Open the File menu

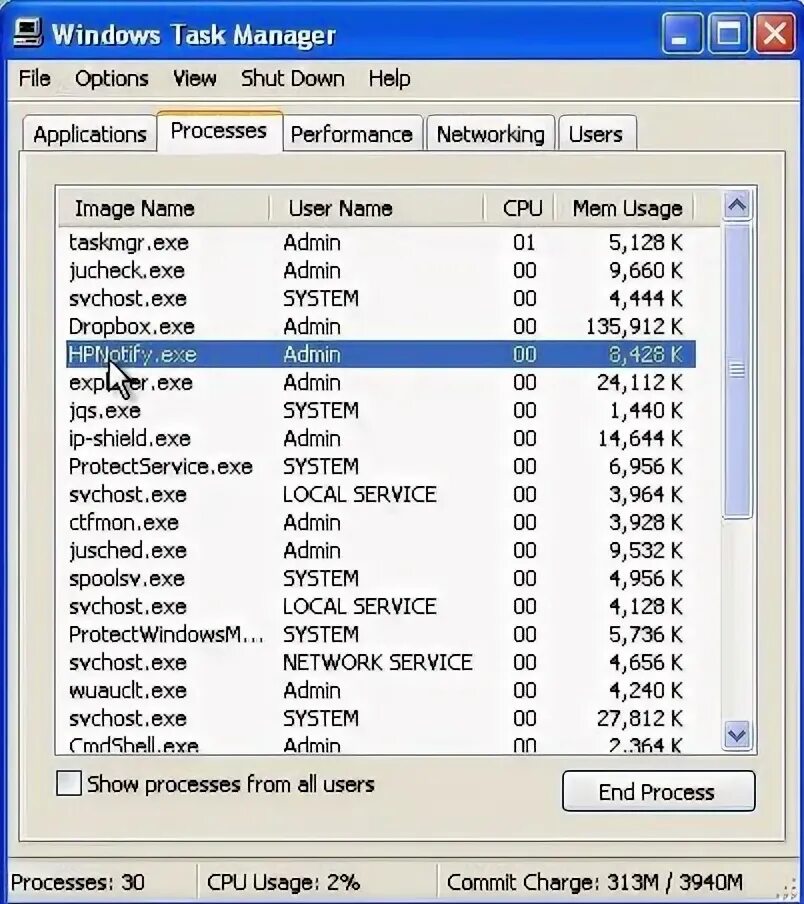point(35,78)
